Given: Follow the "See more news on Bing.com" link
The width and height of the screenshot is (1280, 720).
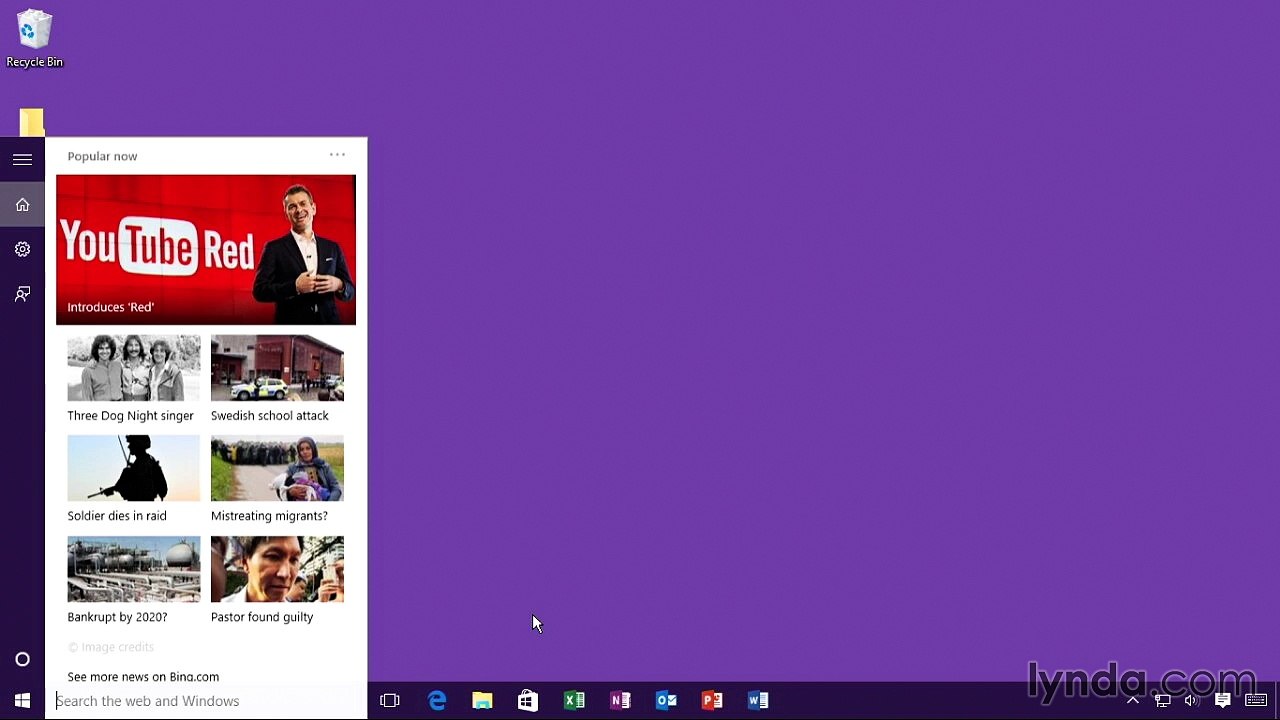Looking at the screenshot, I should 143,677.
